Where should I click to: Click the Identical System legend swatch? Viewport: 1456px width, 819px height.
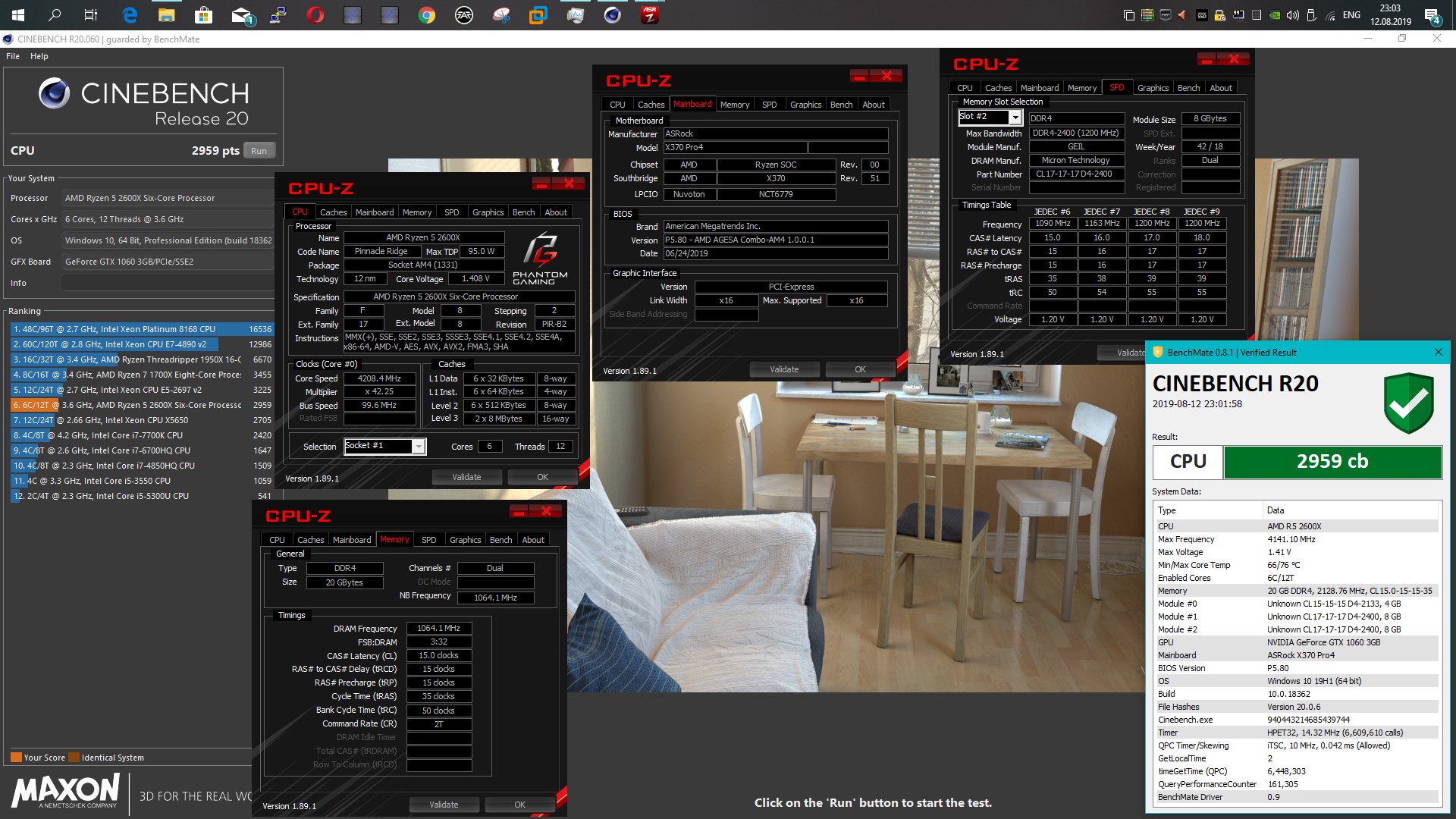point(74,758)
